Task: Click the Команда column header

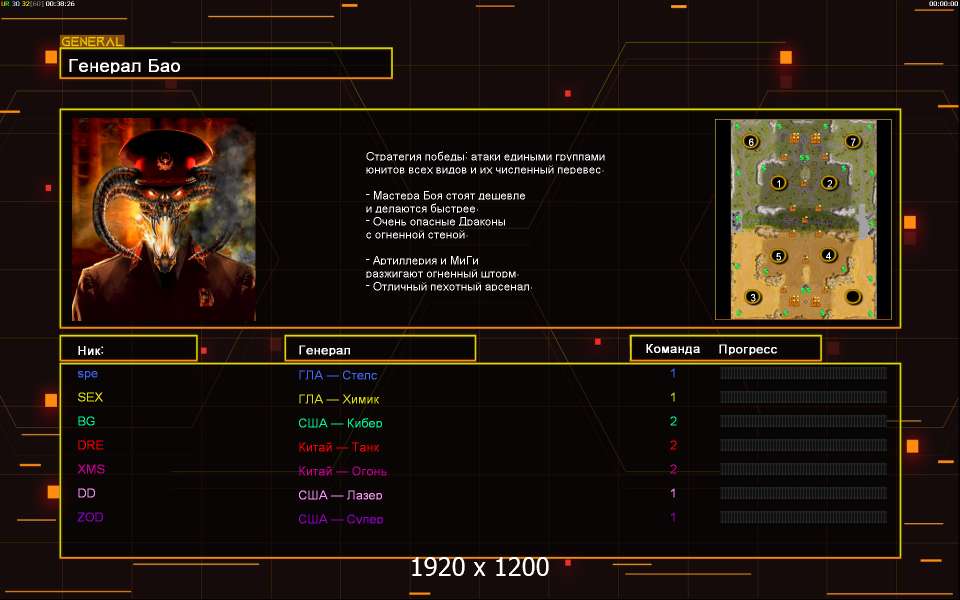Action: (x=672, y=349)
